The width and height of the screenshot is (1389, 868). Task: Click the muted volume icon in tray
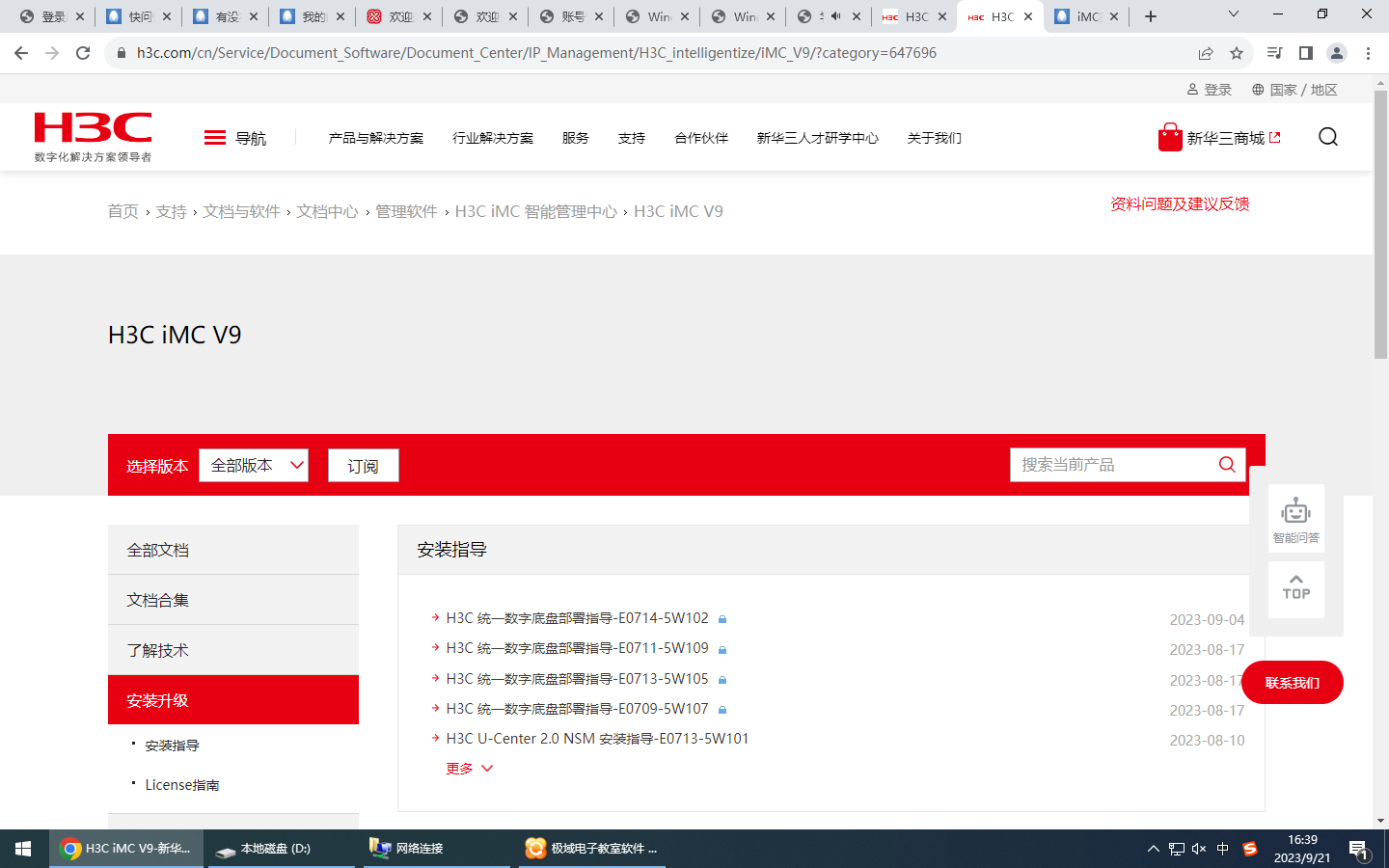1199,849
